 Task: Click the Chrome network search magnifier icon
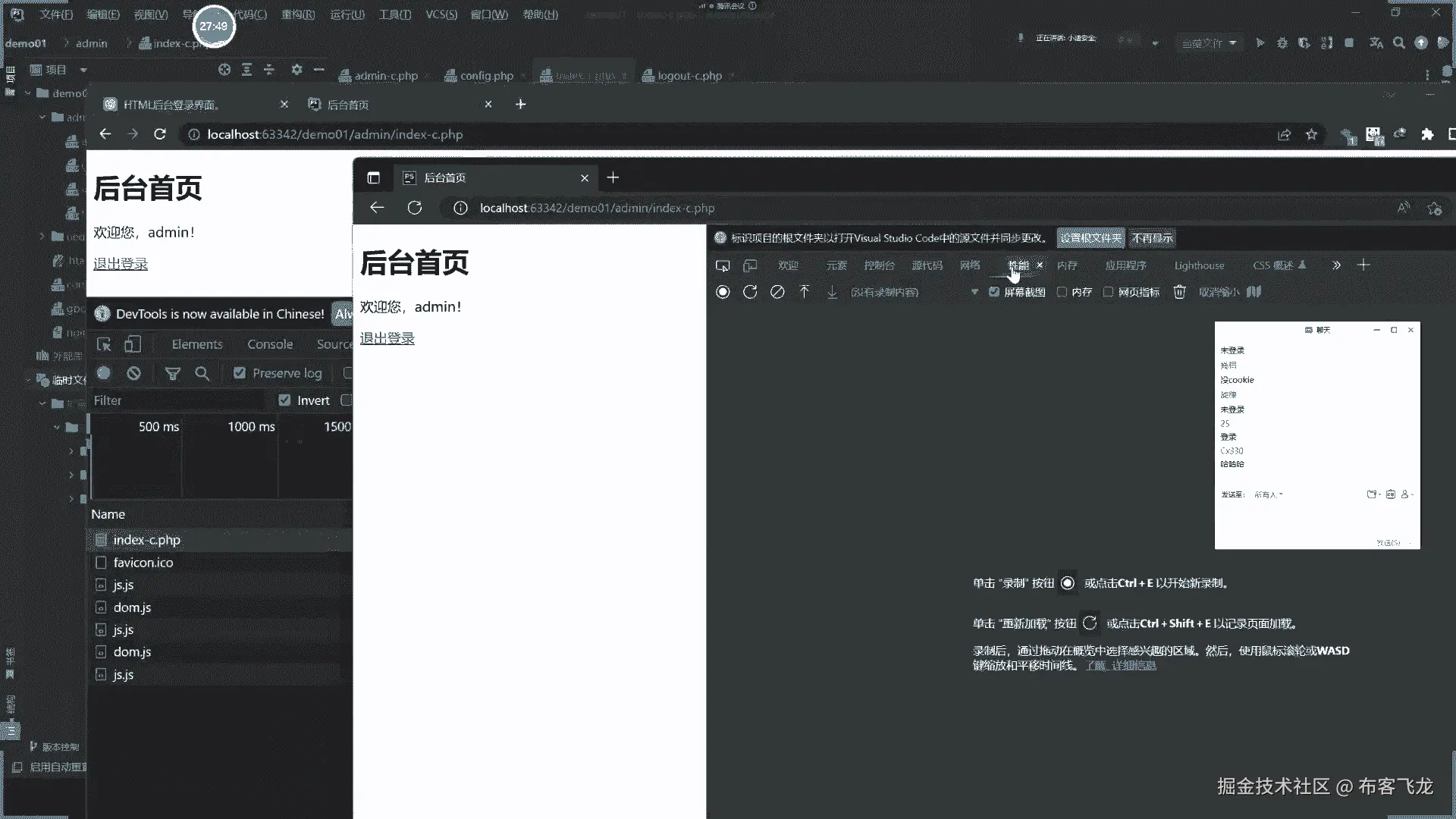[x=202, y=373]
